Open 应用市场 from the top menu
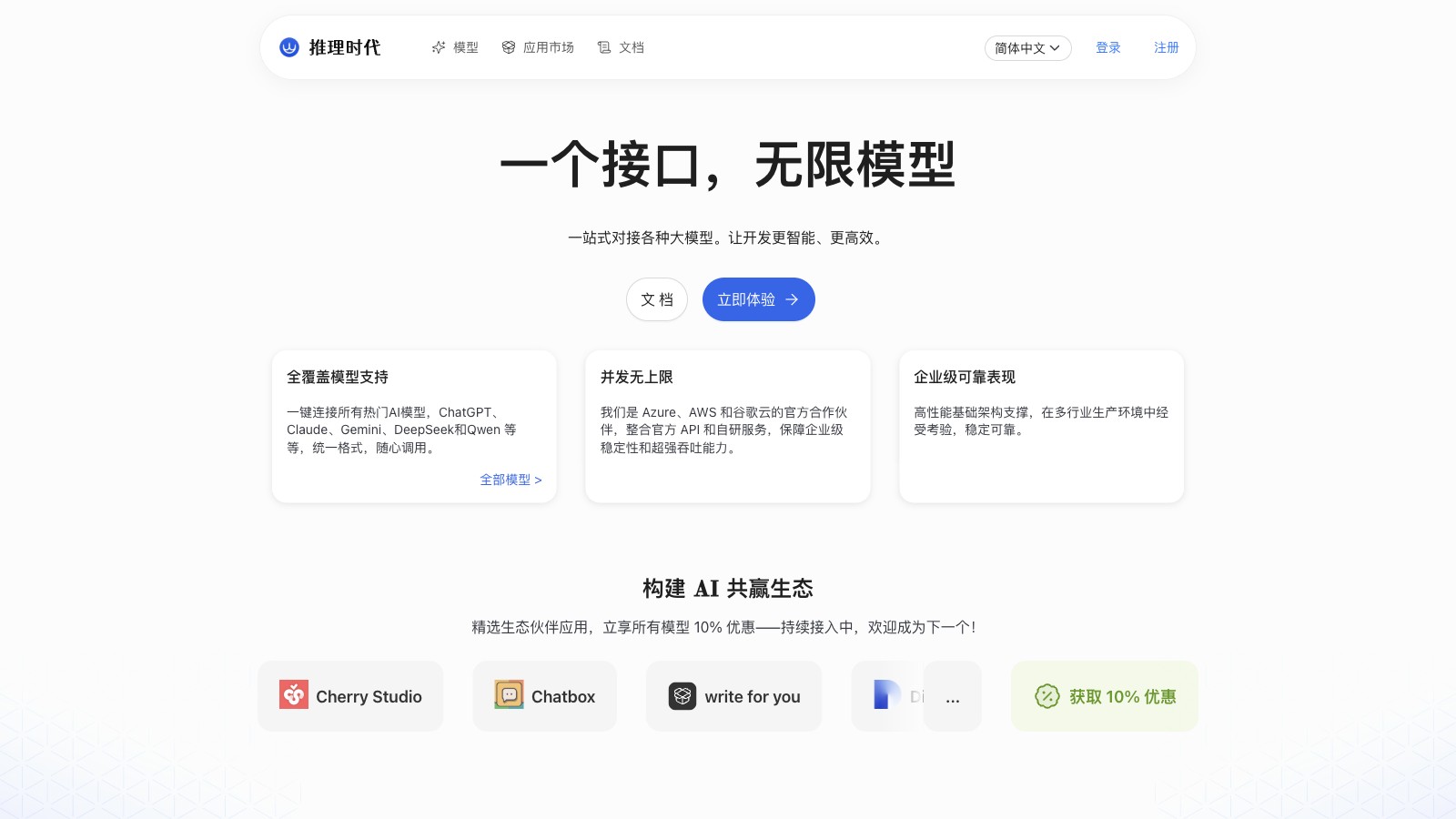The image size is (1456, 819). 548,47
